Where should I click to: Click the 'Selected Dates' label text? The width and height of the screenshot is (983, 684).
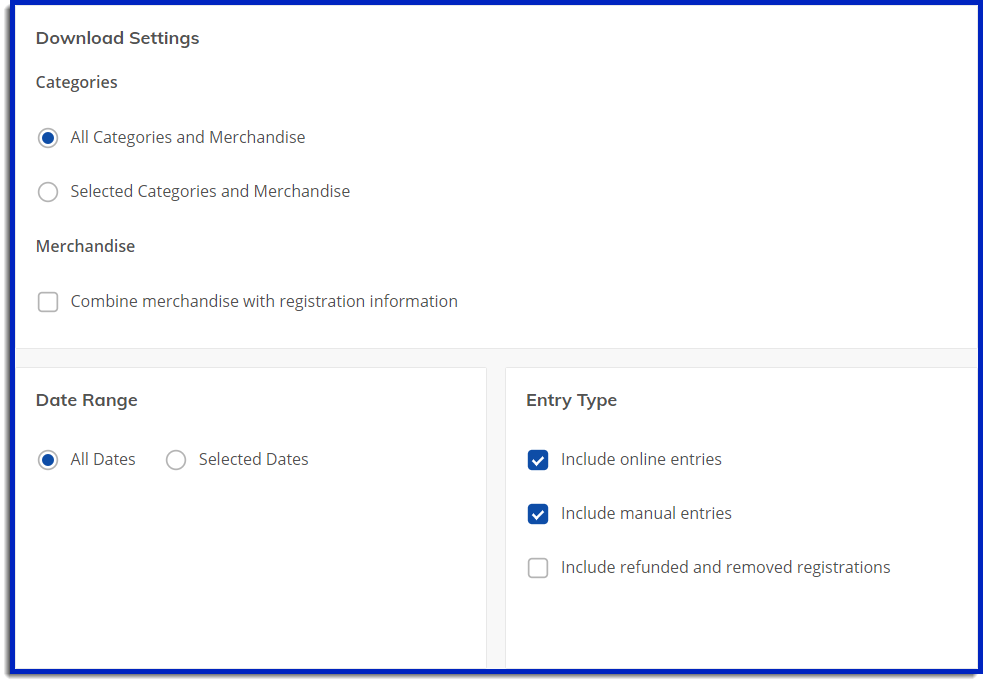click(x=253, y=460)
